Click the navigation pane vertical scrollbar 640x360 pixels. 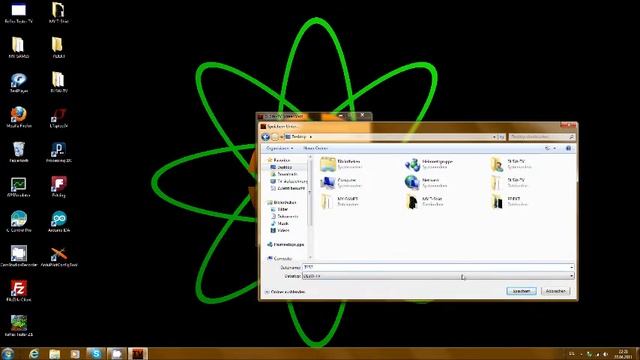pos(310,208)
